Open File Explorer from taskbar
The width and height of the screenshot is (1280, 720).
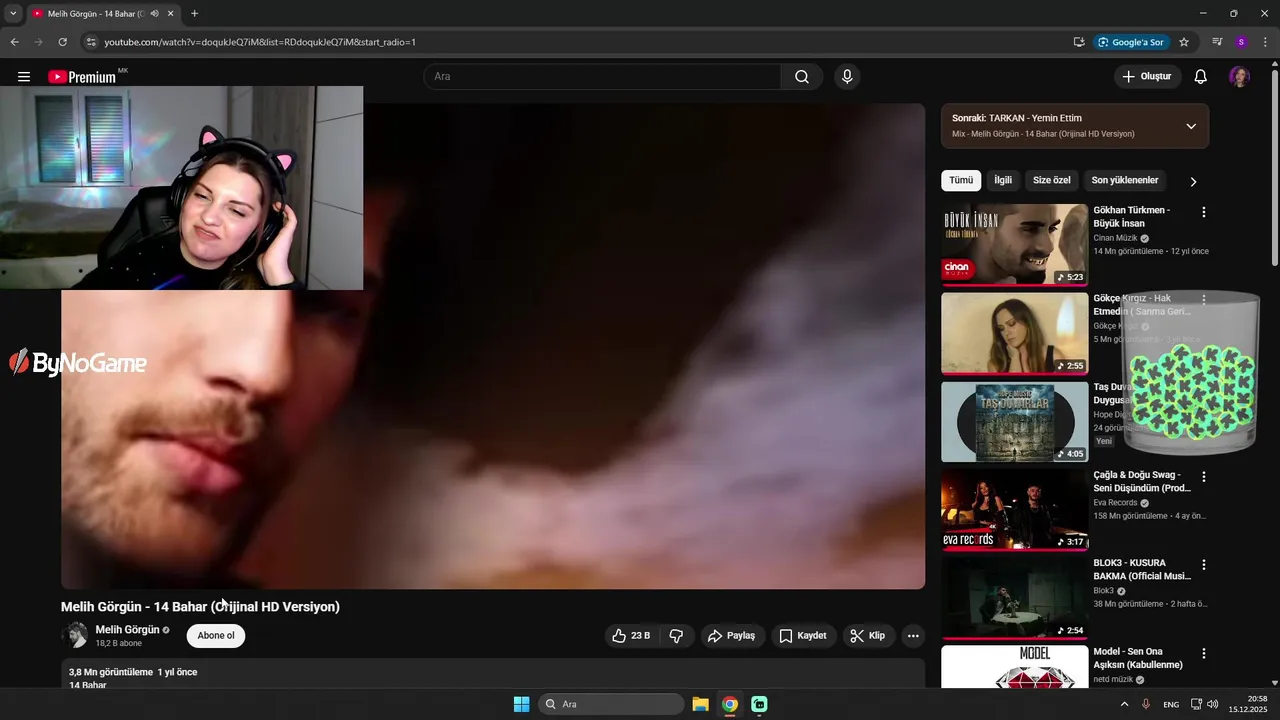(701, 704)
